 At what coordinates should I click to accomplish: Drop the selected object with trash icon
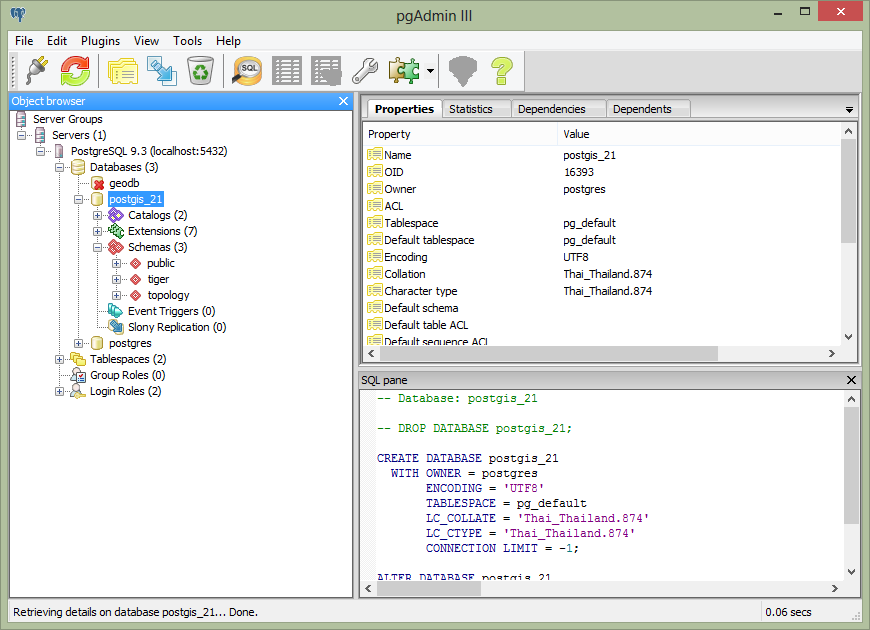pyautogui.click(x=200, y=70)
